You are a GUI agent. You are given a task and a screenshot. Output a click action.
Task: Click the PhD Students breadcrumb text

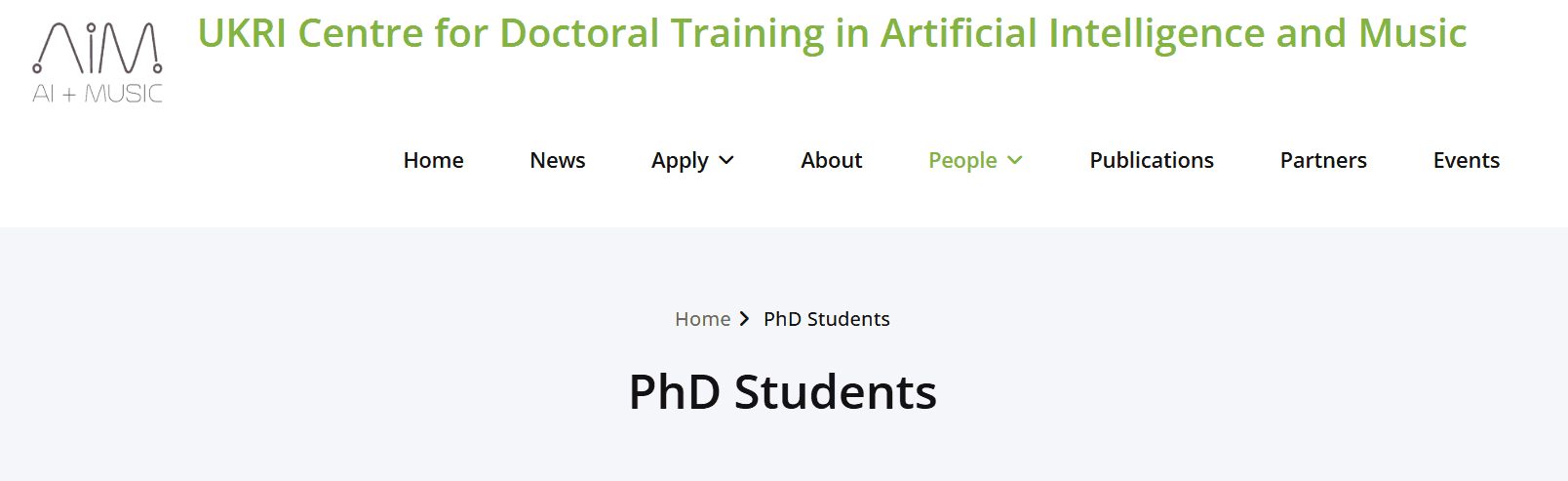[826, 319]
